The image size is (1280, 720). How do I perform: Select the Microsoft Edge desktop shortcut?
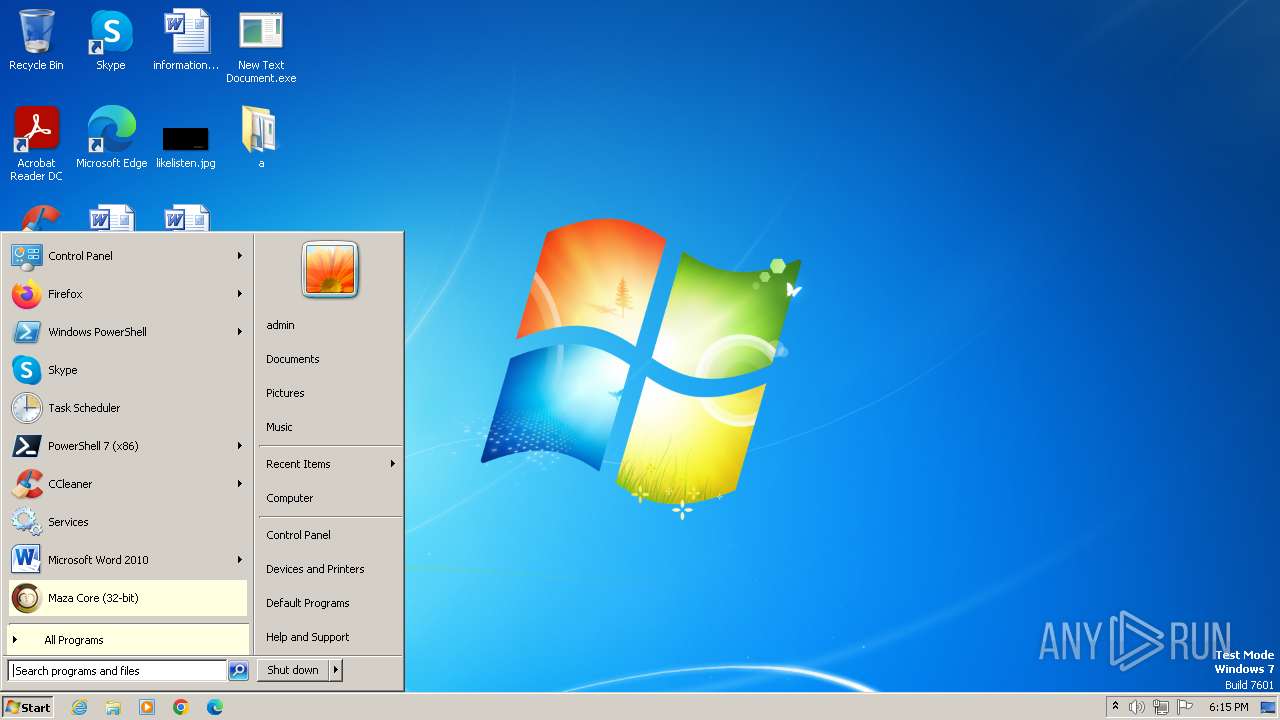click(x=111, y=138)
